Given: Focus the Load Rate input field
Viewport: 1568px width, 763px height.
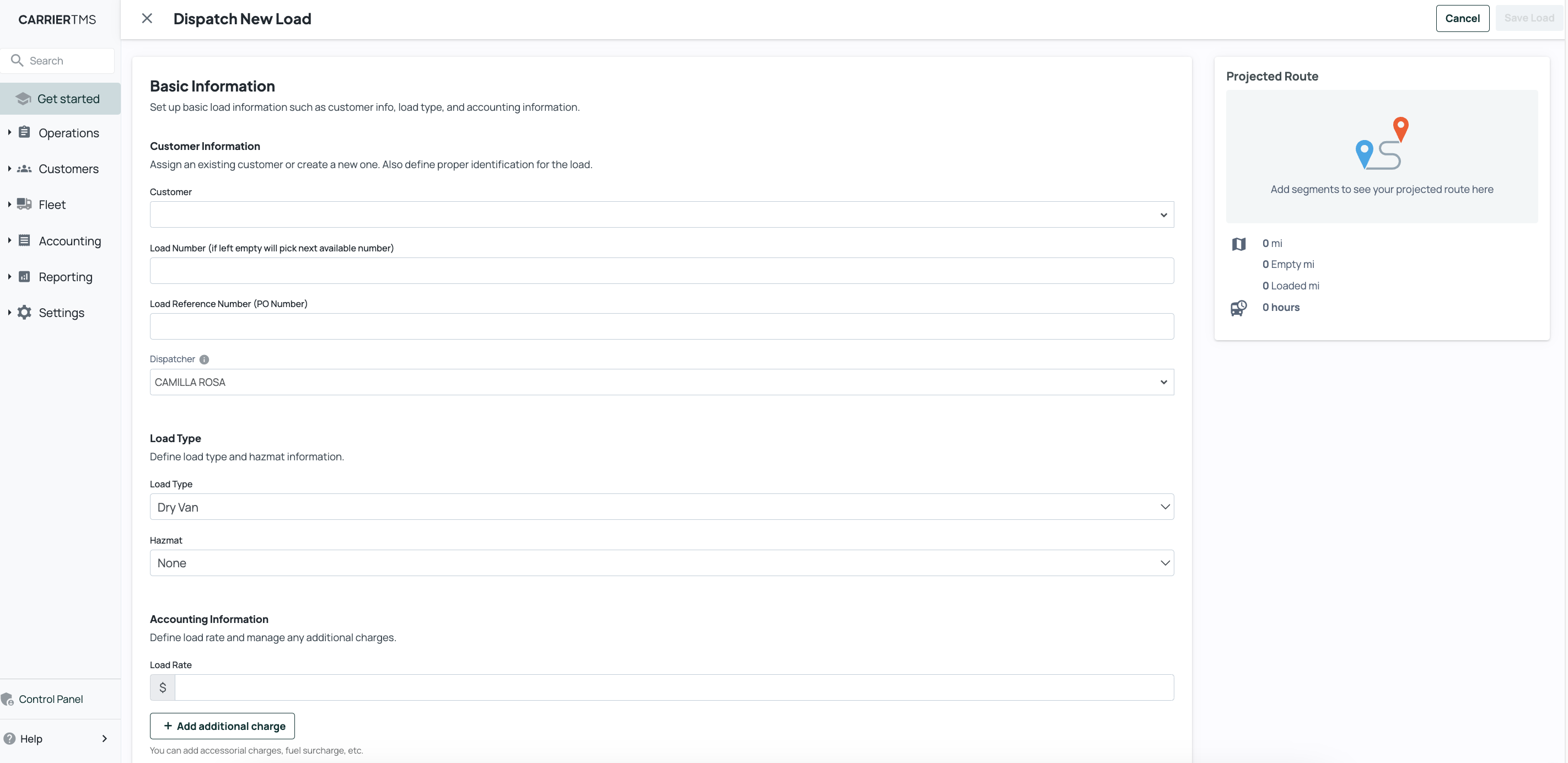Looking at the screenshot, I should [674, 687].
